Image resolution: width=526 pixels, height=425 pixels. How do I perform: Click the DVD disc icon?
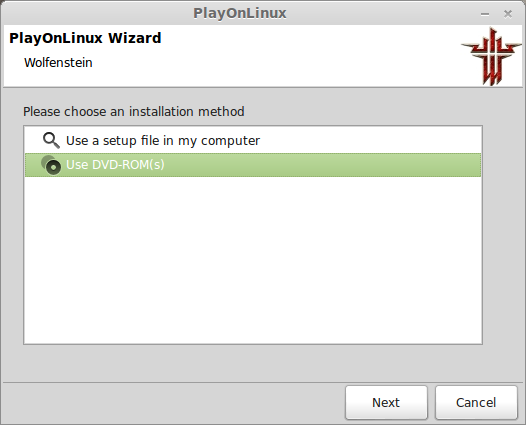51,165
